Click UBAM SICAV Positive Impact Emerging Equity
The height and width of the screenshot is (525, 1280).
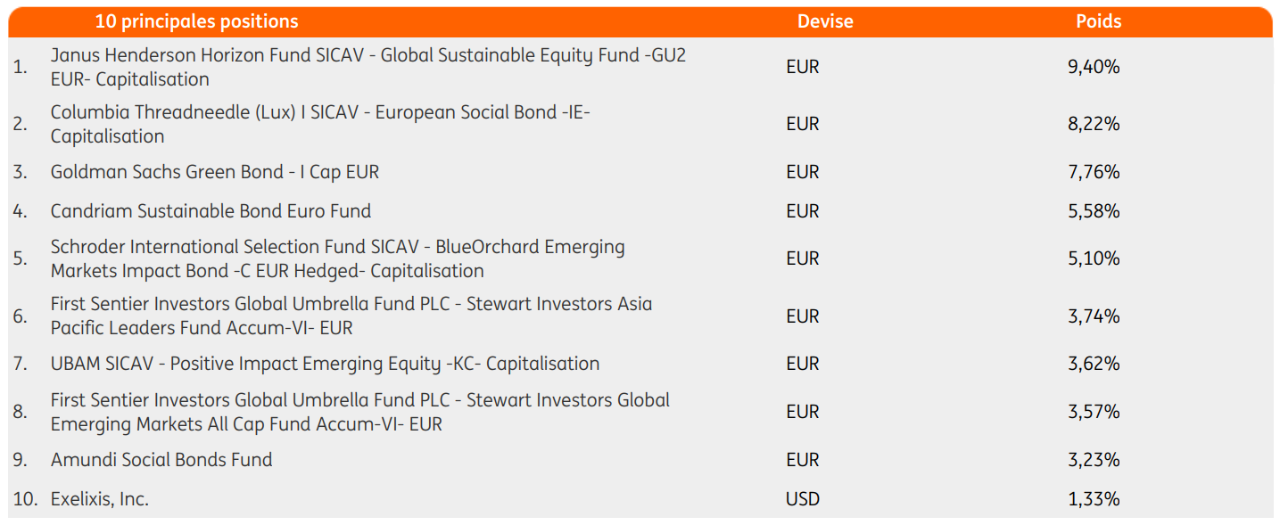point(325,363)
